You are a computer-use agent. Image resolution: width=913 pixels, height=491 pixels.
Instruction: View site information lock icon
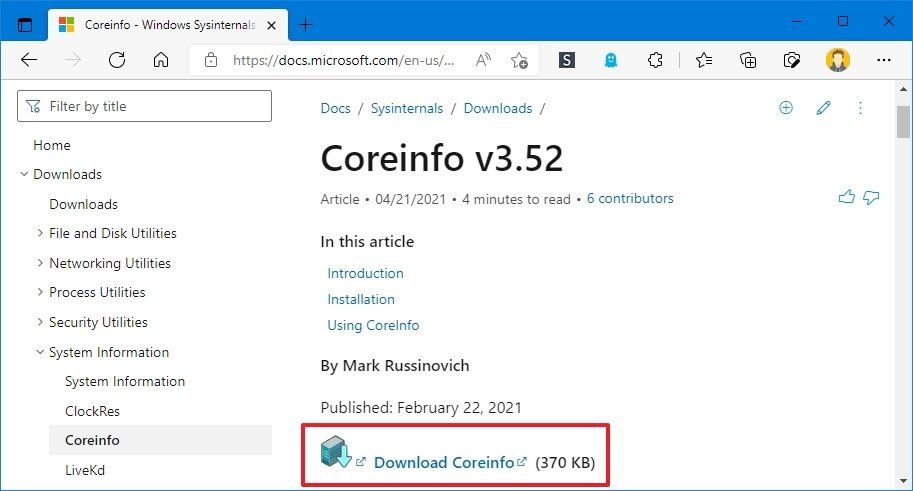coord(211,60)
